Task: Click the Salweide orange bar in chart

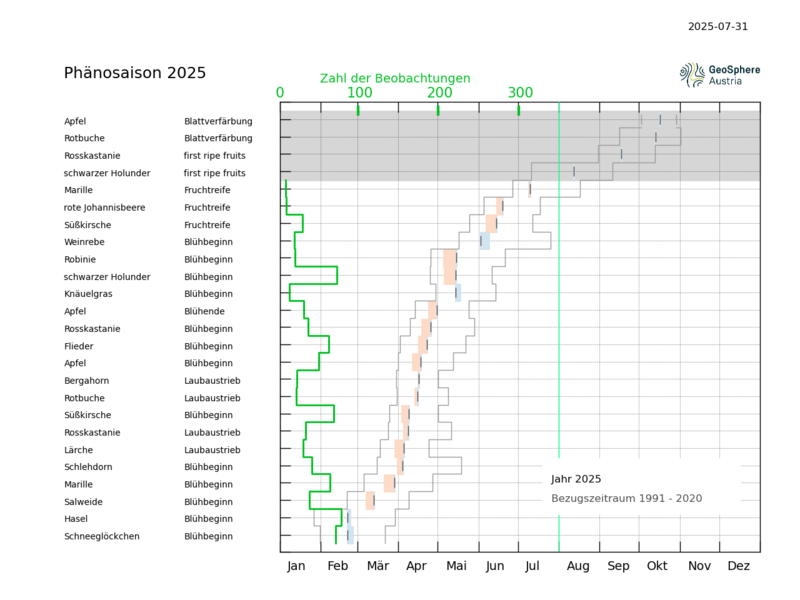Action: click(370, 501)
